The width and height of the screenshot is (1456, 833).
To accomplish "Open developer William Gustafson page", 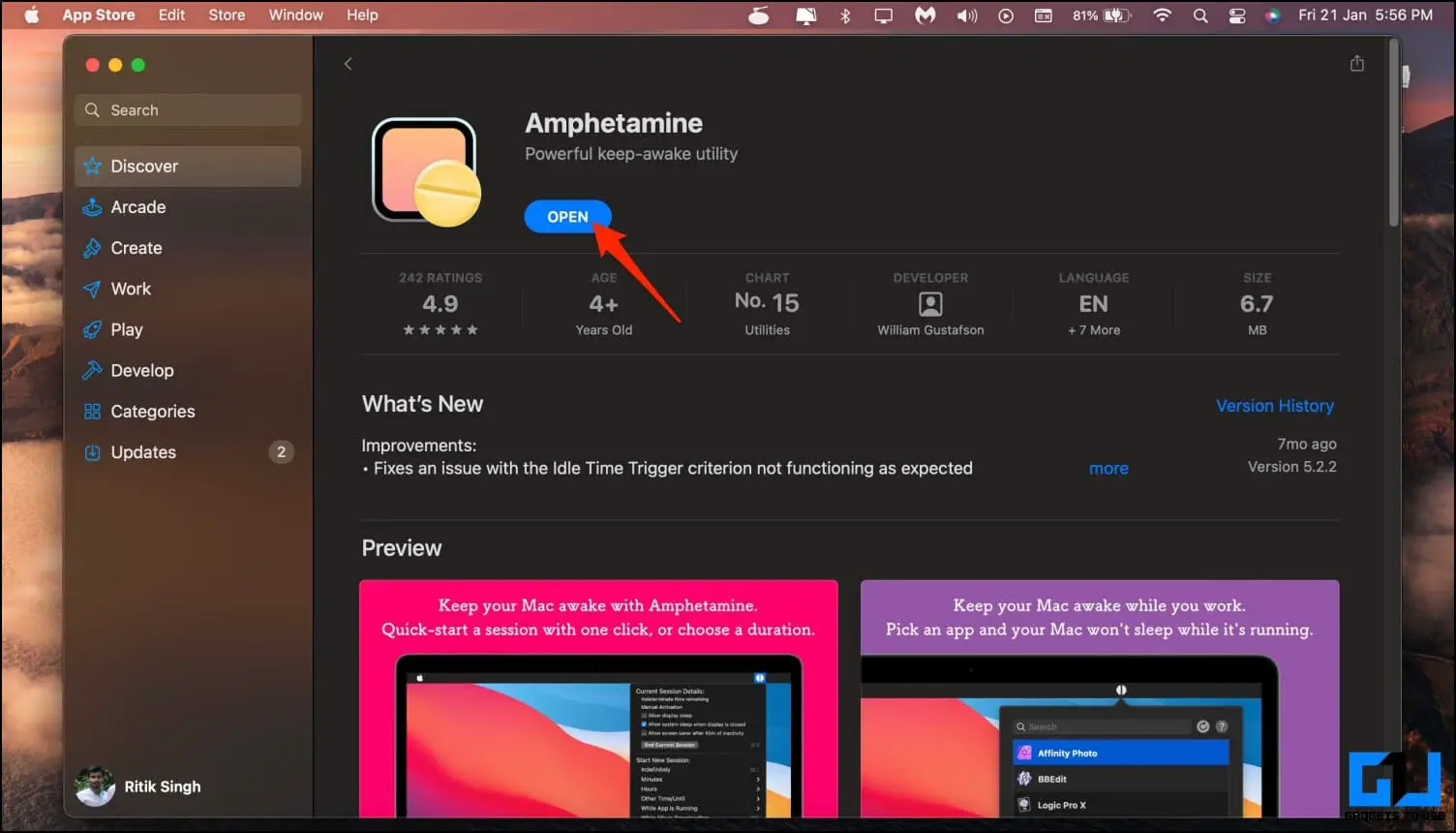I will pyautogui.click(x=930, y=304).
